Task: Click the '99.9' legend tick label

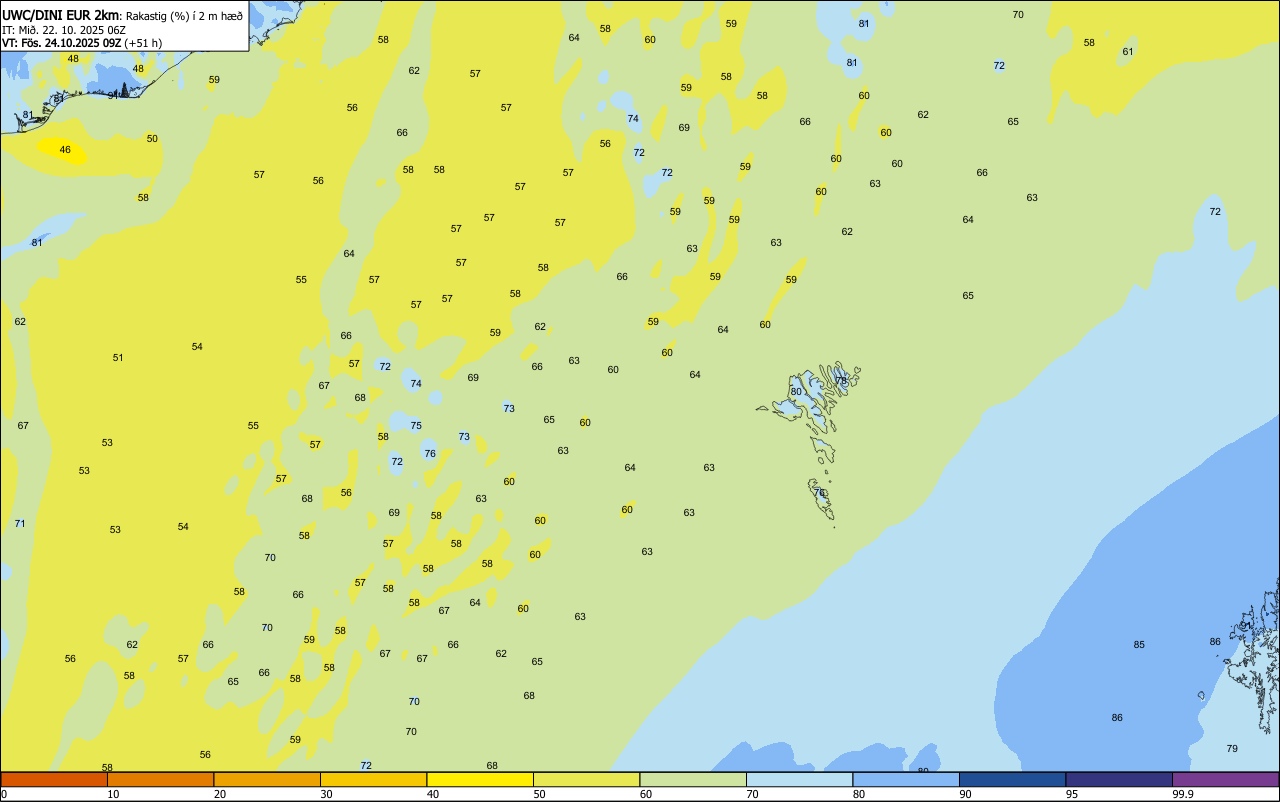Action: tap(1183, 794)
